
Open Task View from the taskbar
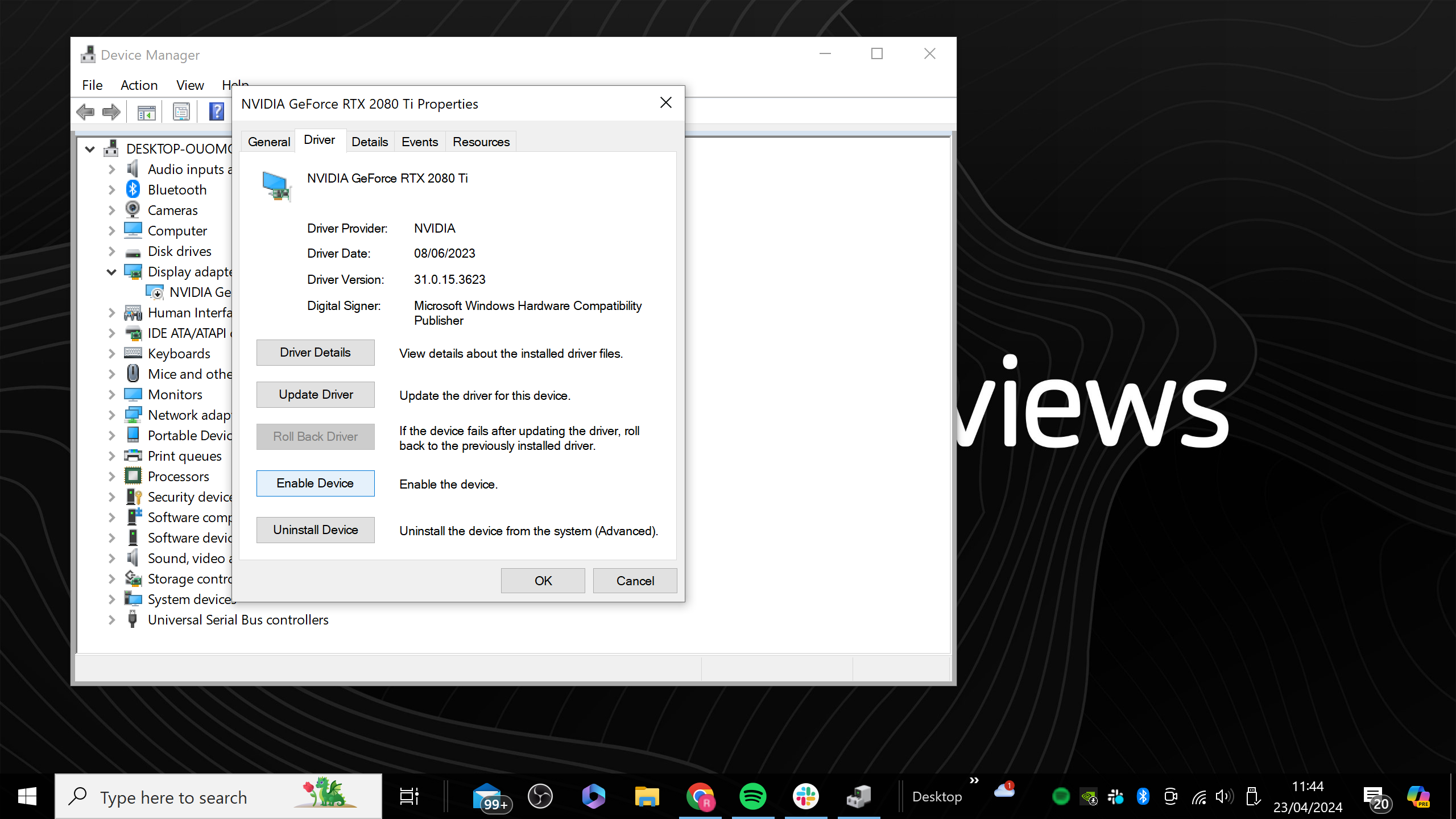pyautogui.click(x=409, y=796)
